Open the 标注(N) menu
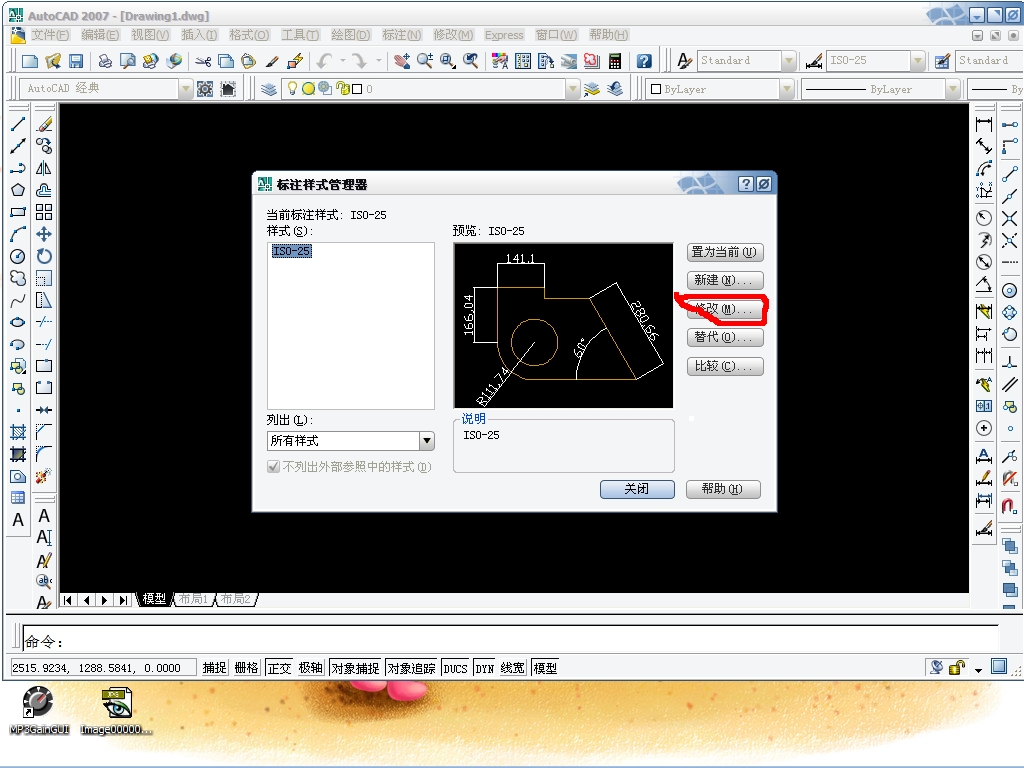This screenshot has height=768, width=1024. point(402,35)
